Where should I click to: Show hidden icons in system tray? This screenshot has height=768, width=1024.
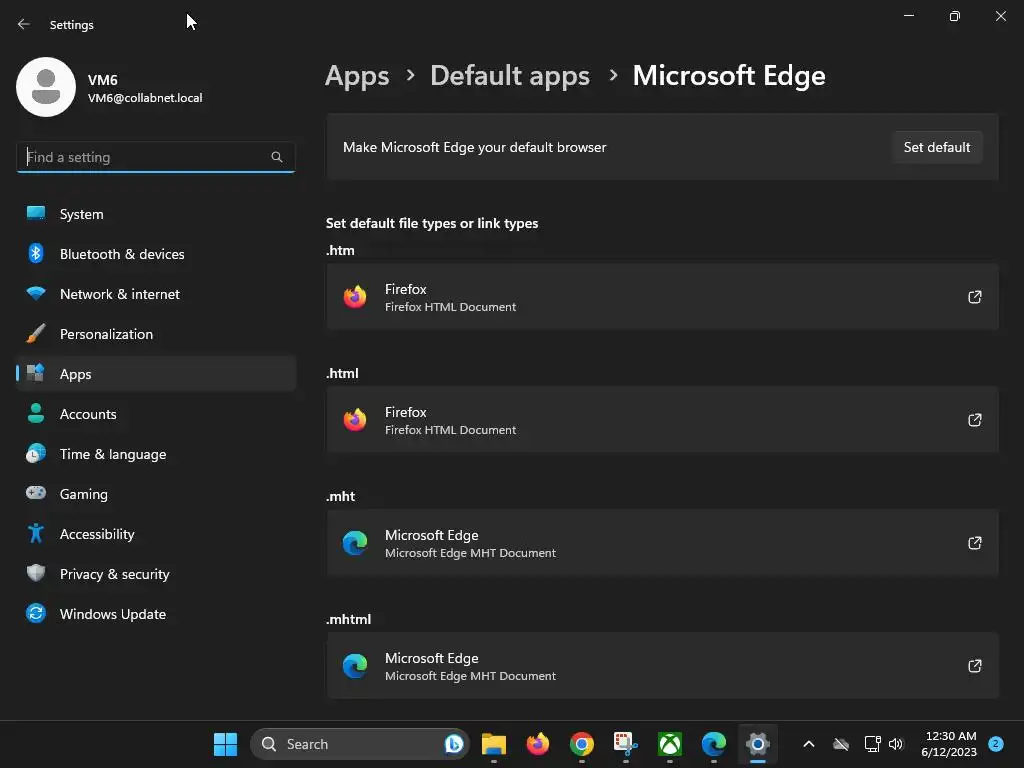(x=808, y=744)
